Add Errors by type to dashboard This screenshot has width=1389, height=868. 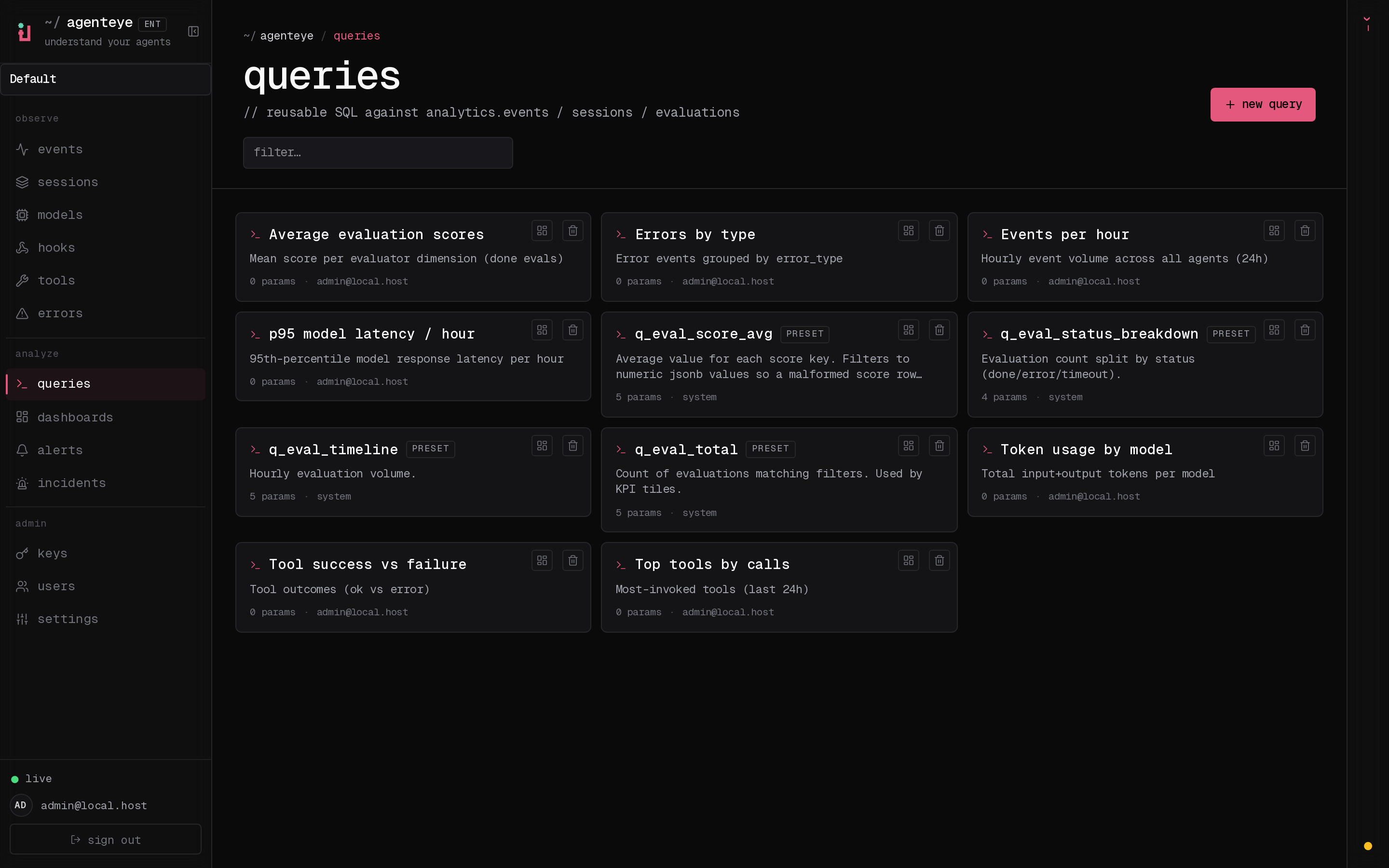coord(908,231)
